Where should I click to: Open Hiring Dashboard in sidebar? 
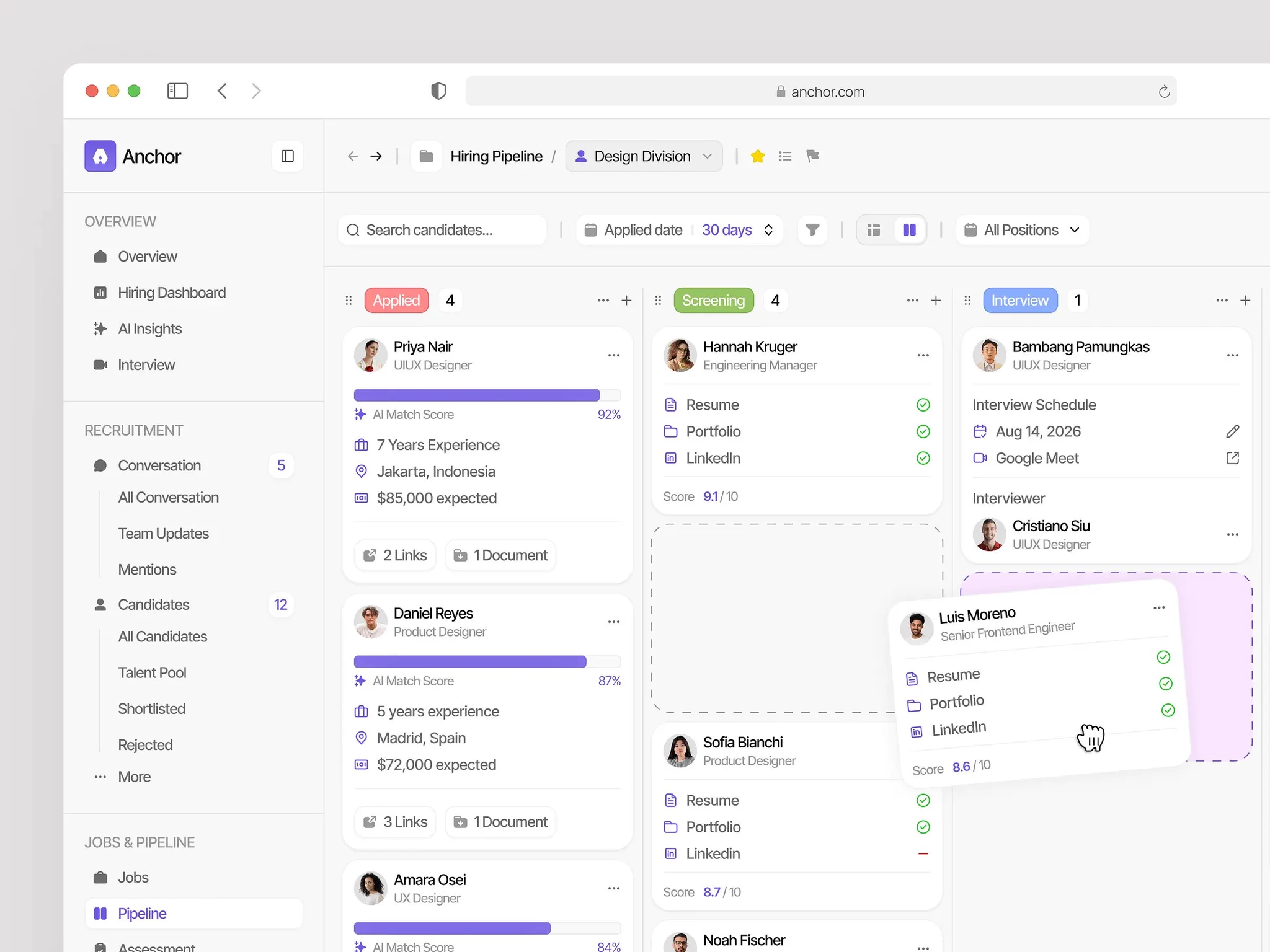172,293
